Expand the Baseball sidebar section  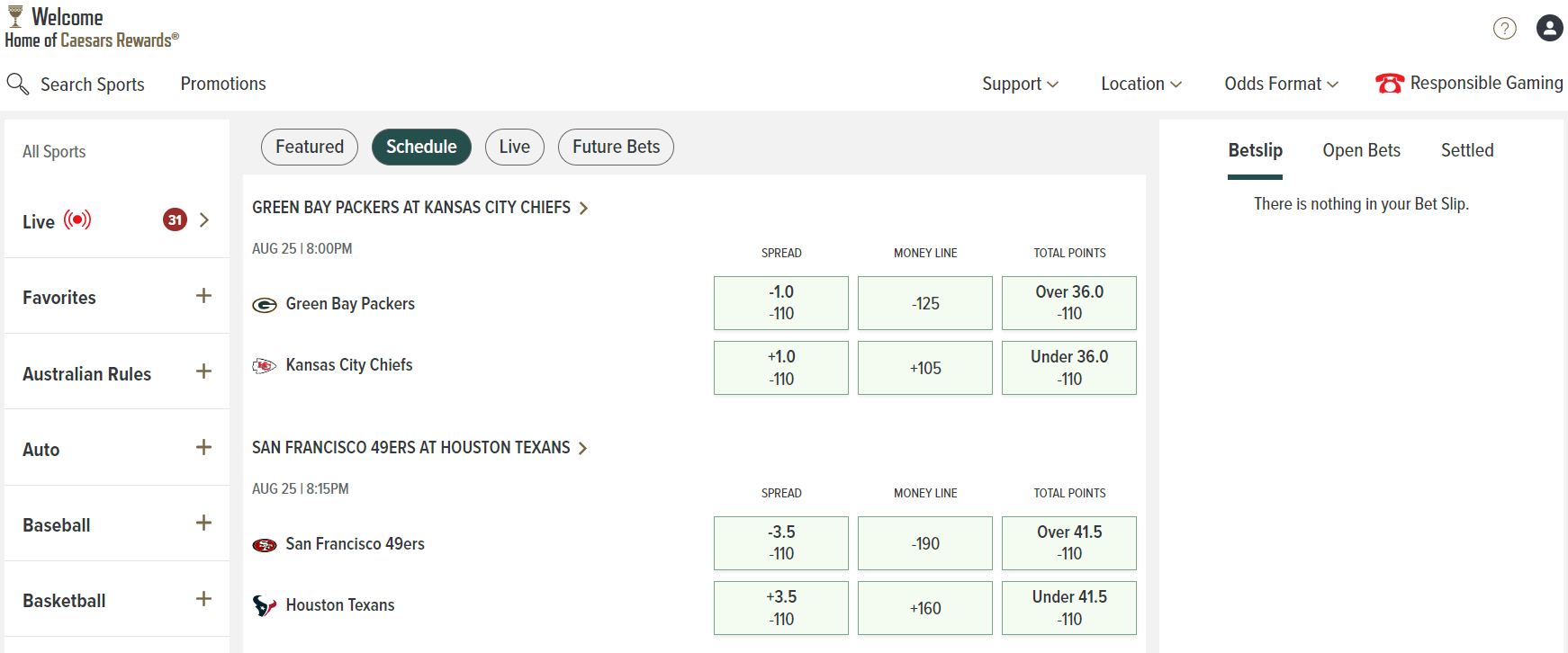click(x=204, y=523)
